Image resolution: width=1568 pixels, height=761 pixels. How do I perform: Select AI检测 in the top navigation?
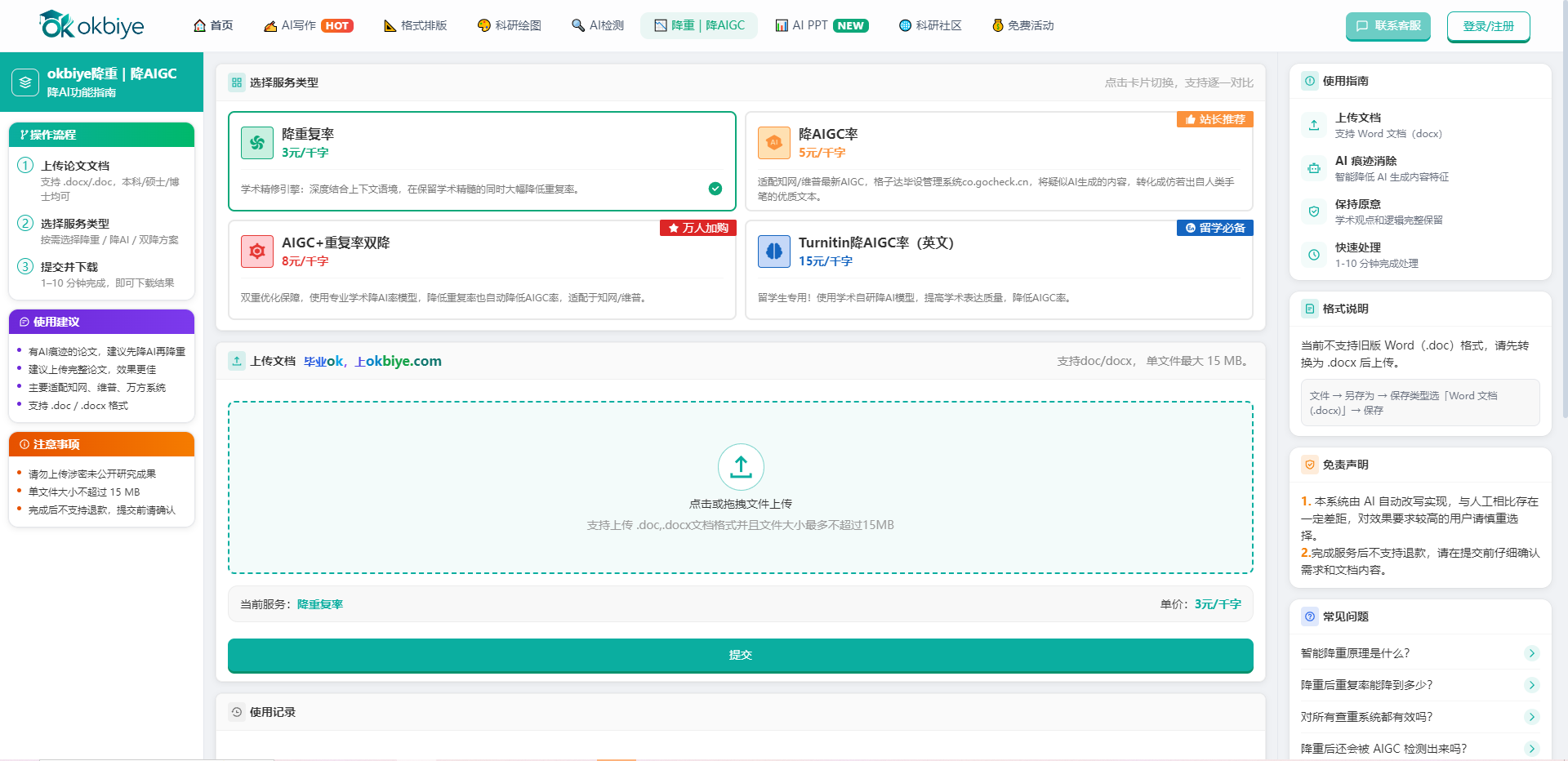[598, 25]
